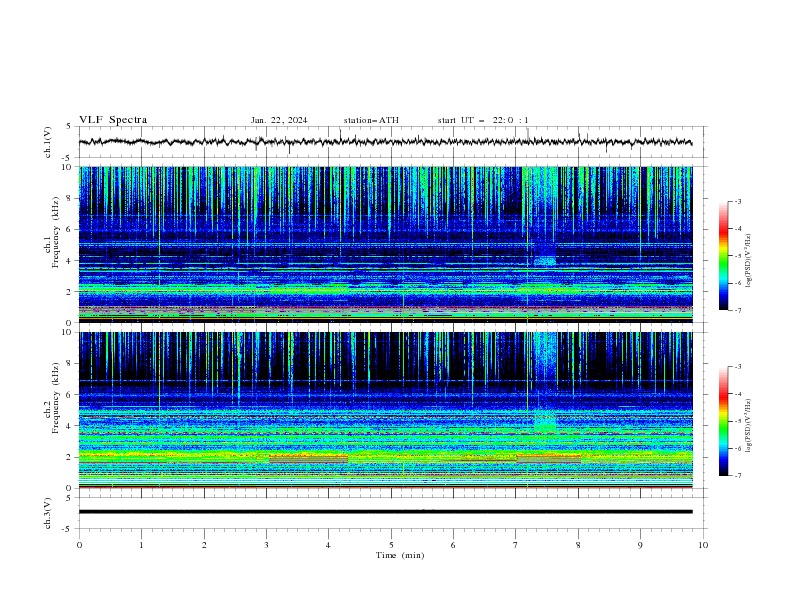The width and height of the screenshot is (792, 612).
Task: Click the time-axis tick label "10"
Action: 703,545
